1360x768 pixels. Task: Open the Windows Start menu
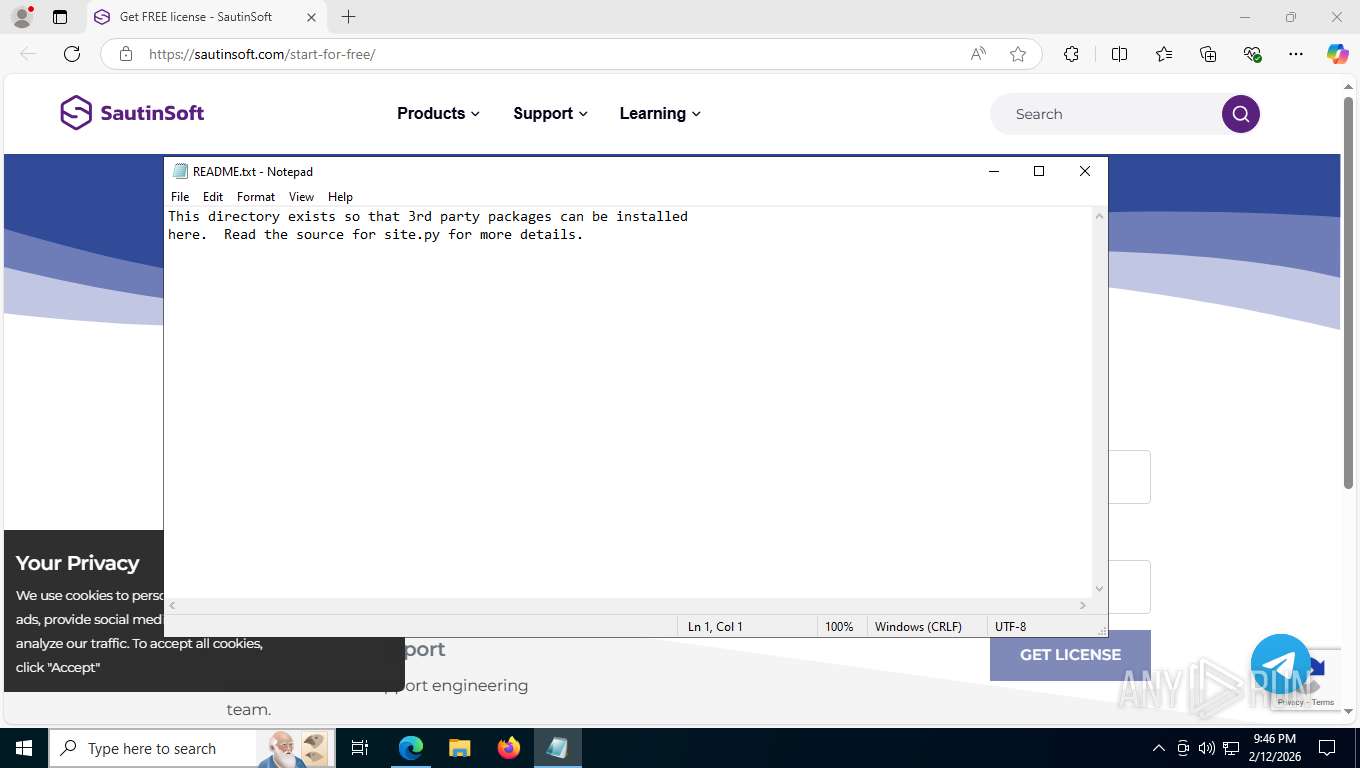pyautogui.click(x=24, y=748)
